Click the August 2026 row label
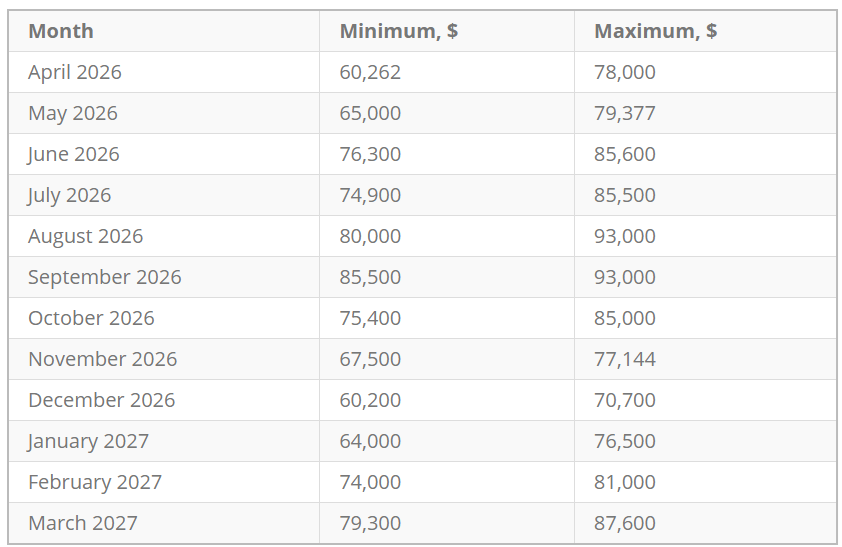842x547 pixels. (86, 236)
